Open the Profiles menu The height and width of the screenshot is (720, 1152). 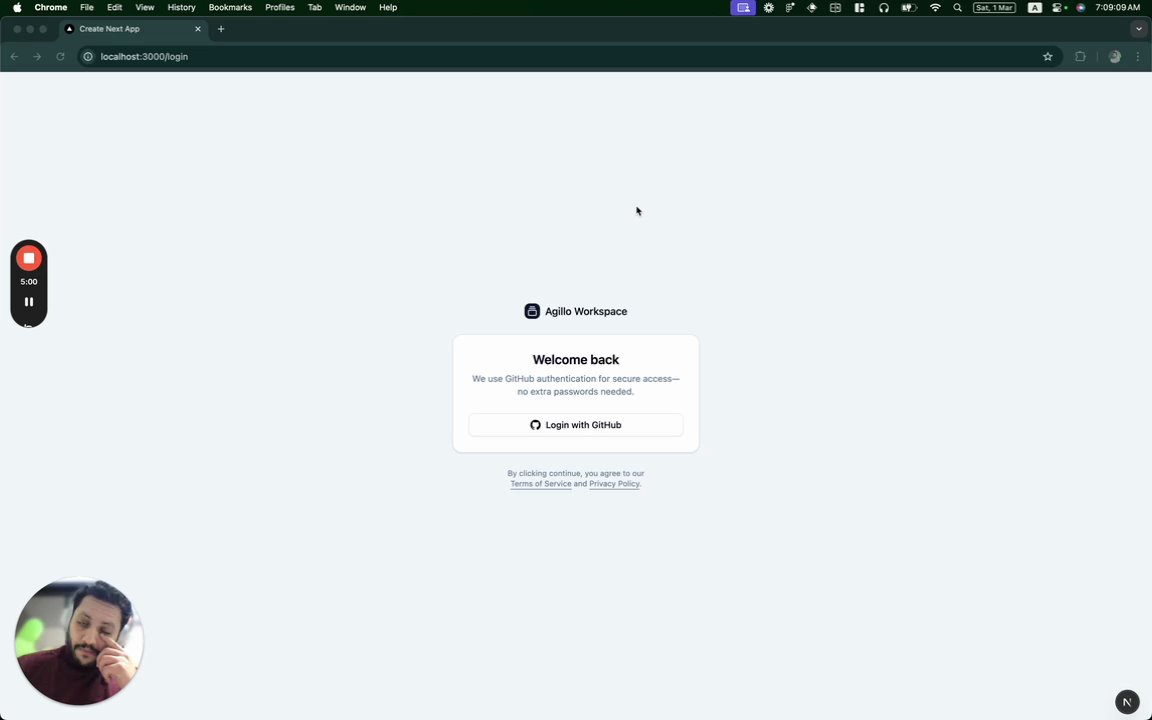click(280, 7)
